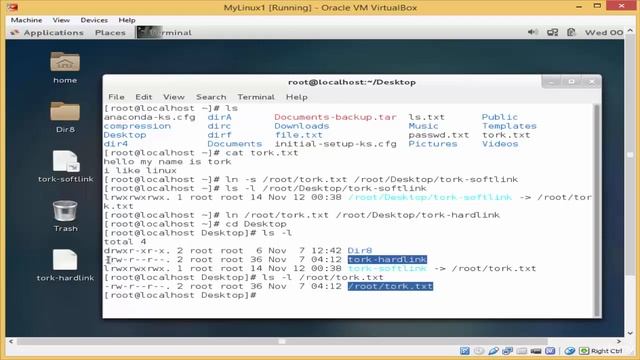Click the Downloads entry in ls output
The height and width of the screenshot is (360, 640).
click(302, 126)
